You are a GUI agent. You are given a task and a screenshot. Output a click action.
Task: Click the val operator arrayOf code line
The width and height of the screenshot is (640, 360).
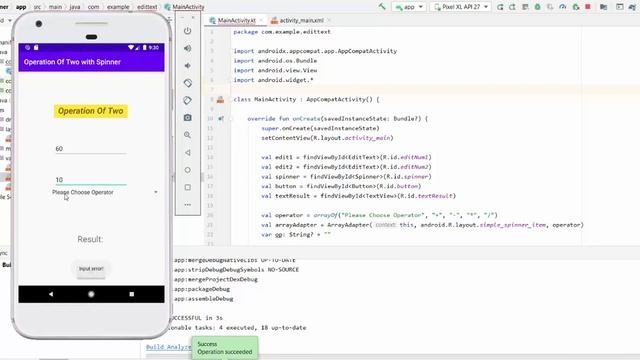379,215
